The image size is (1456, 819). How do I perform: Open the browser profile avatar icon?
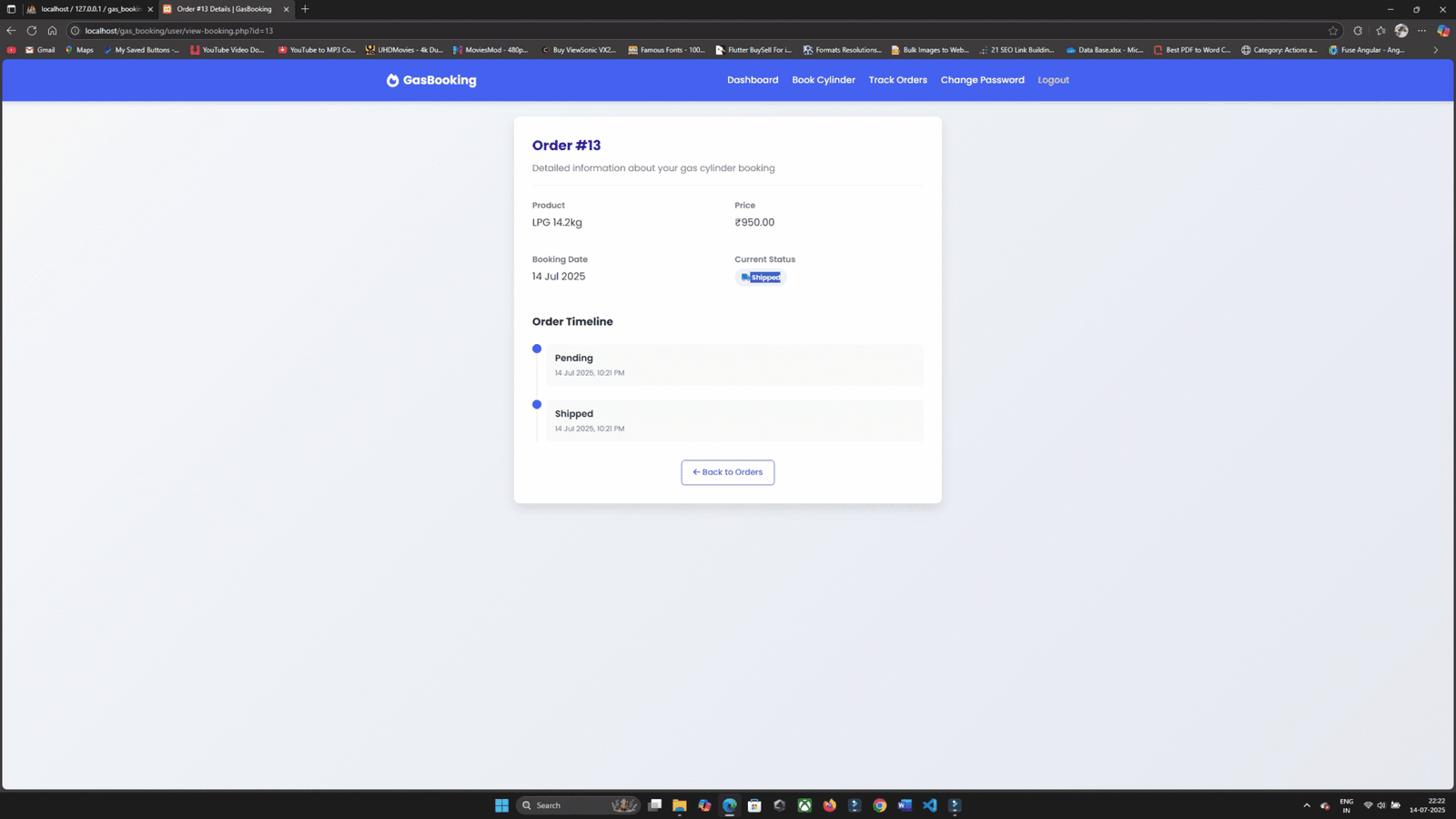(1400, 30)
